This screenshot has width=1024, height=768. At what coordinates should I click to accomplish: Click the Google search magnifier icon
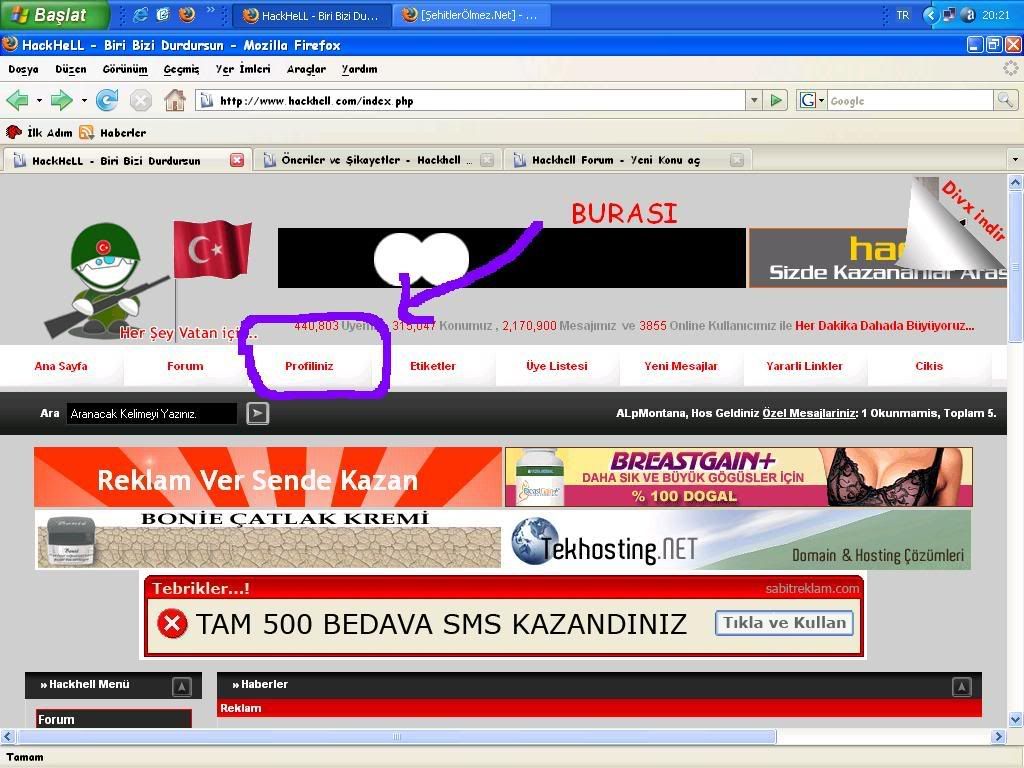pos(1004,100)
